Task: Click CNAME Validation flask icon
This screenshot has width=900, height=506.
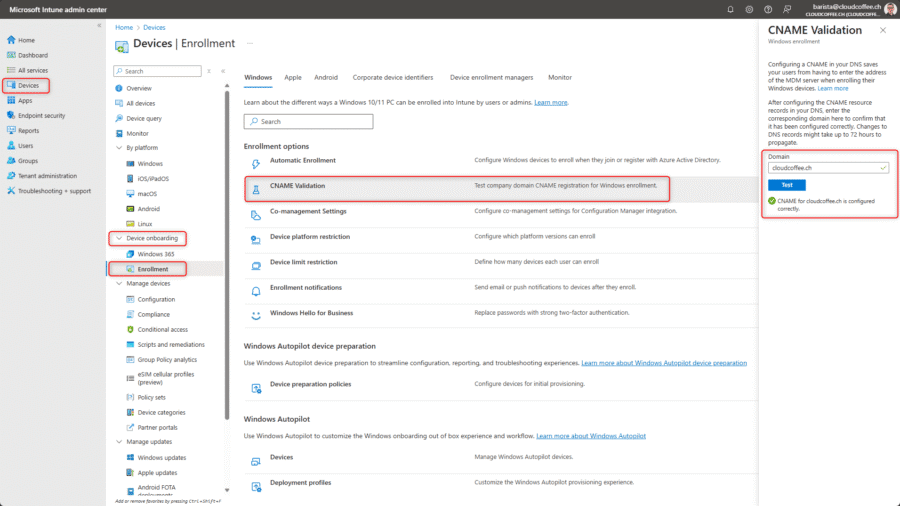Action: tap(256, 189)
